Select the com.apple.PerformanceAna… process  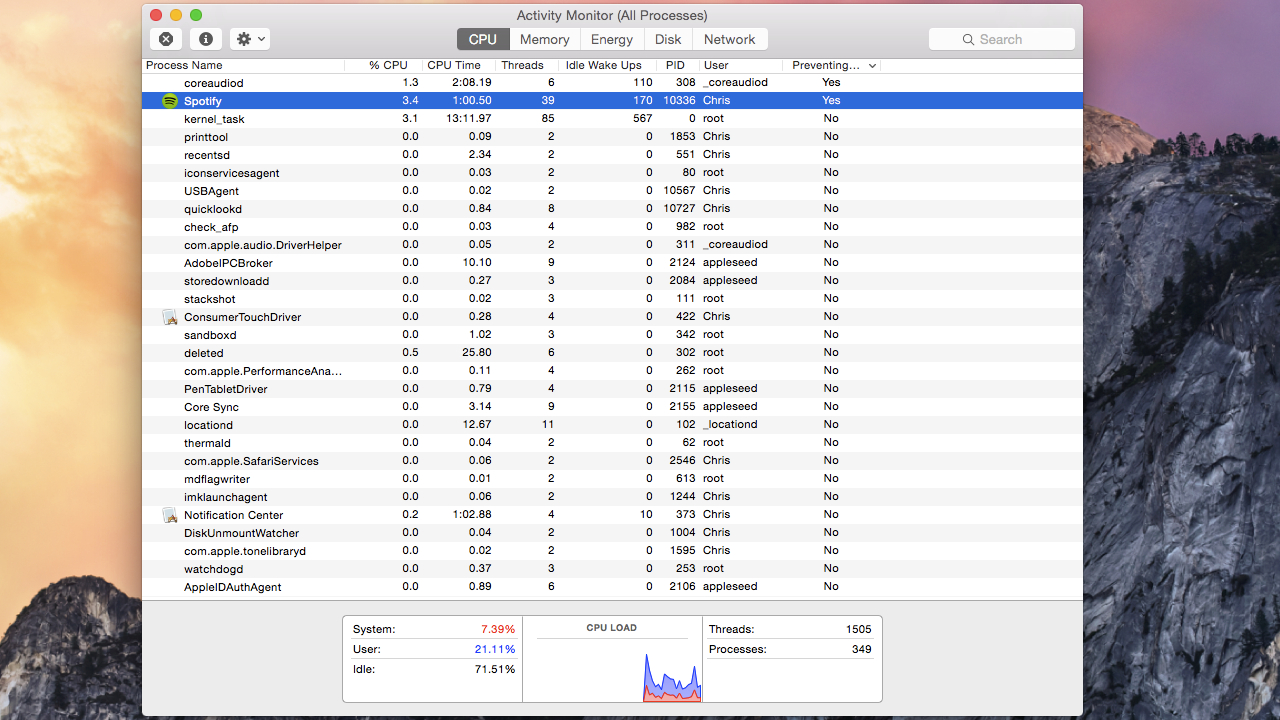(263, 371)
